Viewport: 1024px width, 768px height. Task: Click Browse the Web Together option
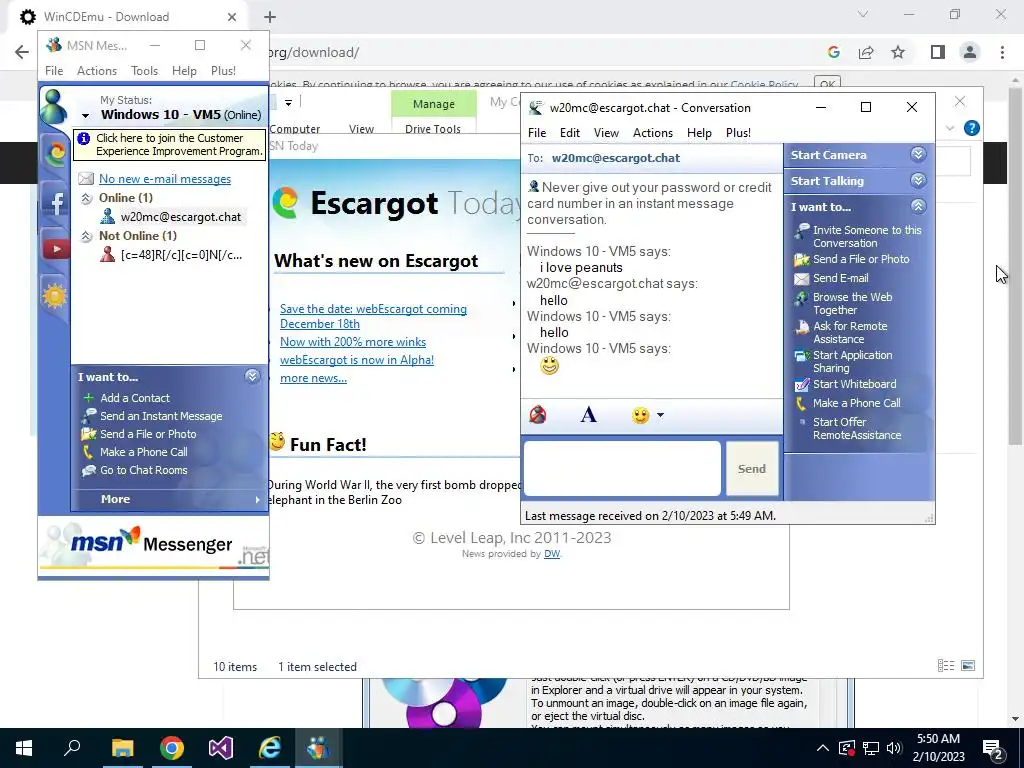852,304
